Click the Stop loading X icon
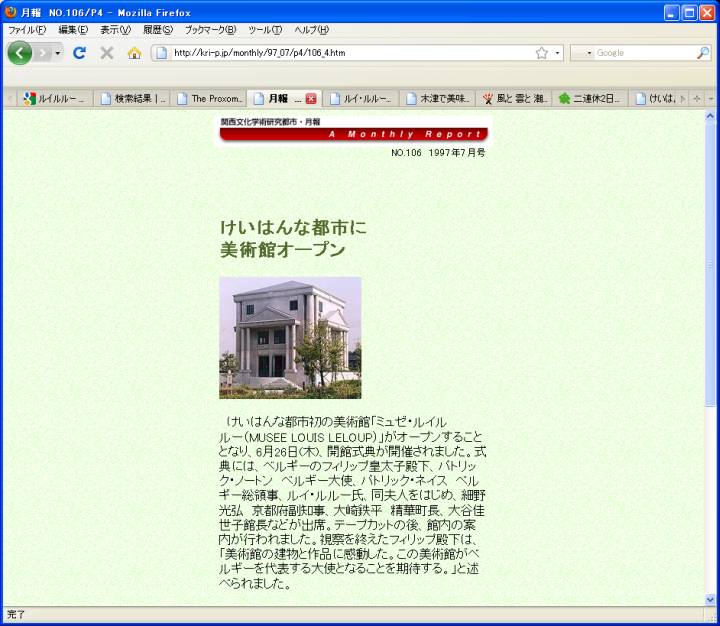This screenshot has height=626, width=720. (106, 53)
